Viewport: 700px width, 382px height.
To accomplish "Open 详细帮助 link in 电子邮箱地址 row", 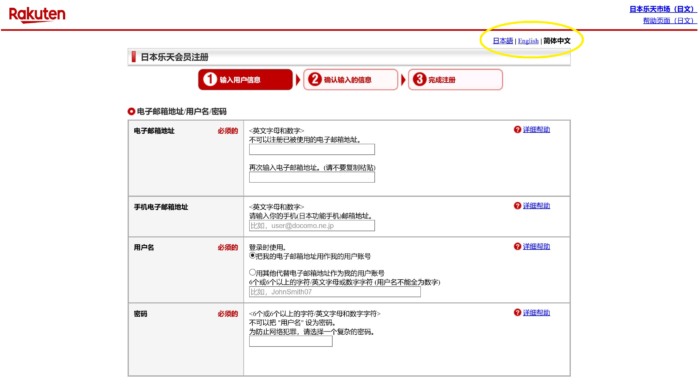I will 536,129.
